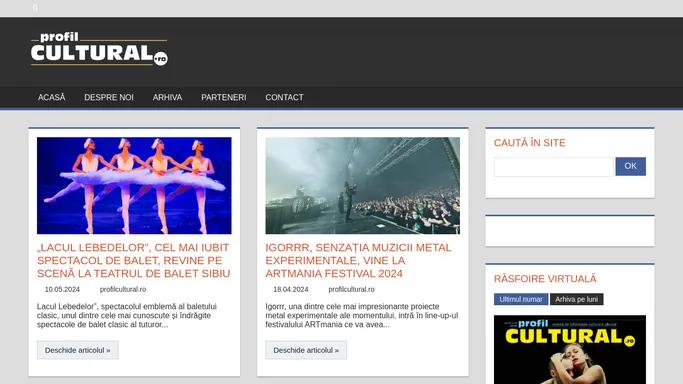This screenshot has height=384, width=683.
Task: Click the 10.05.2024 article date
Action: [x=62, y=289]
